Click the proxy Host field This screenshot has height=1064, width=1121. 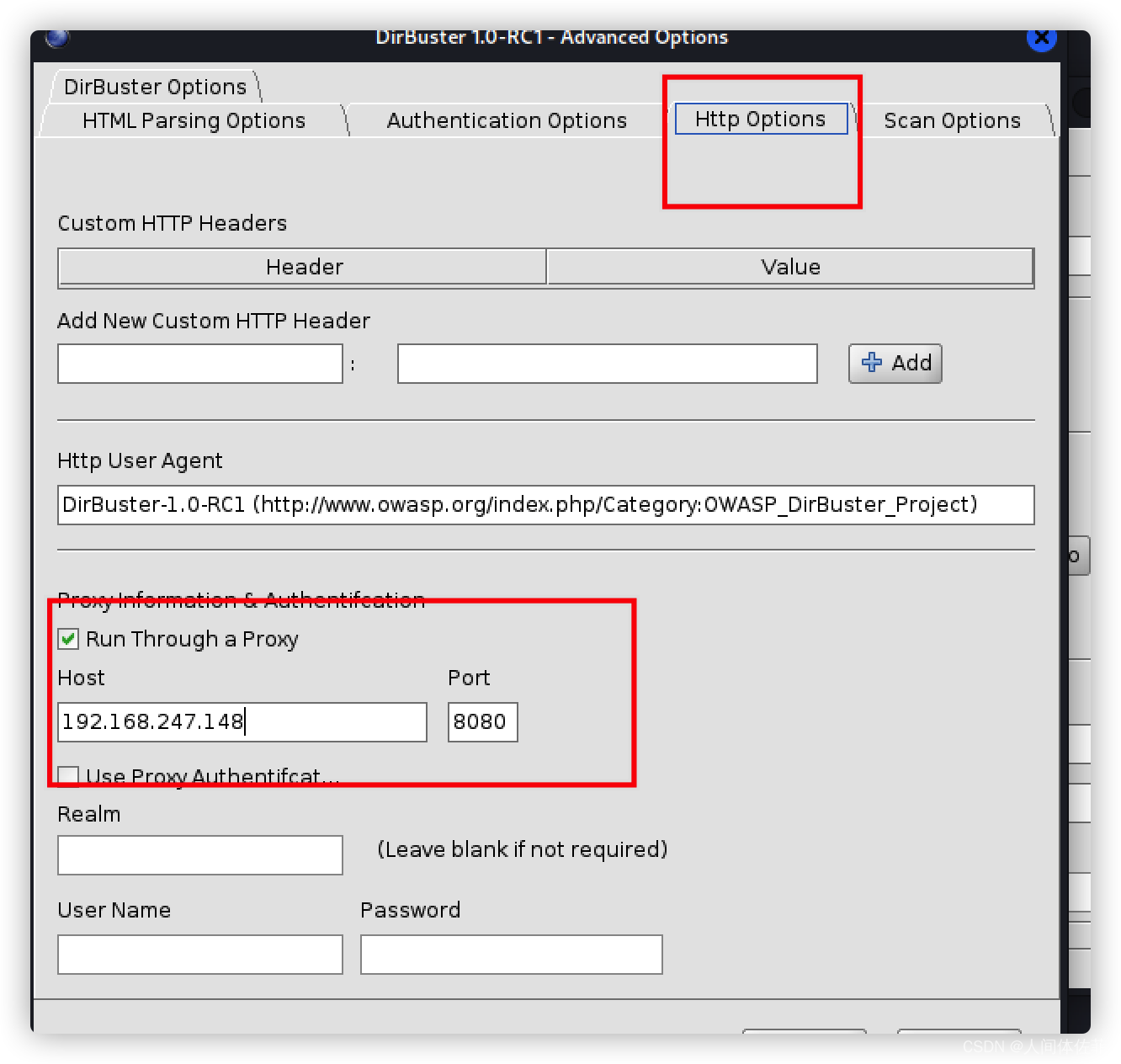[242, 722]
